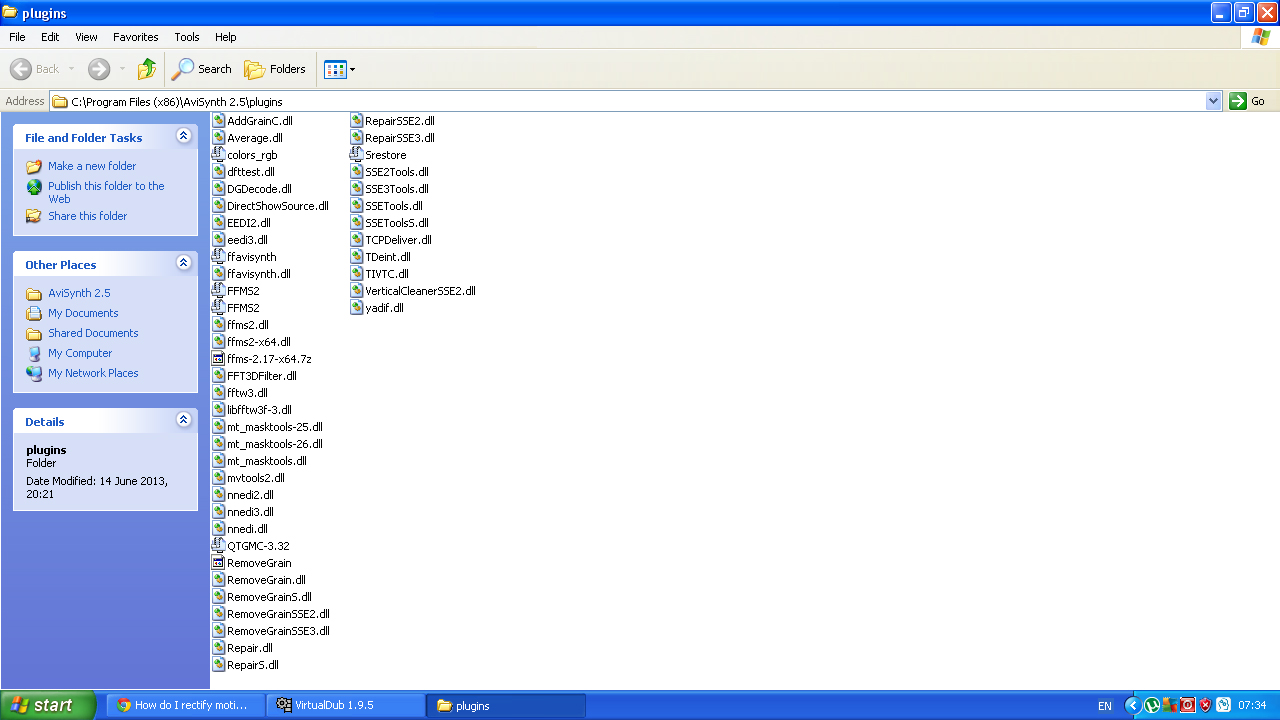Click Share this folder link
This screenshot has width=1280, height=720.
click(88, 216)
